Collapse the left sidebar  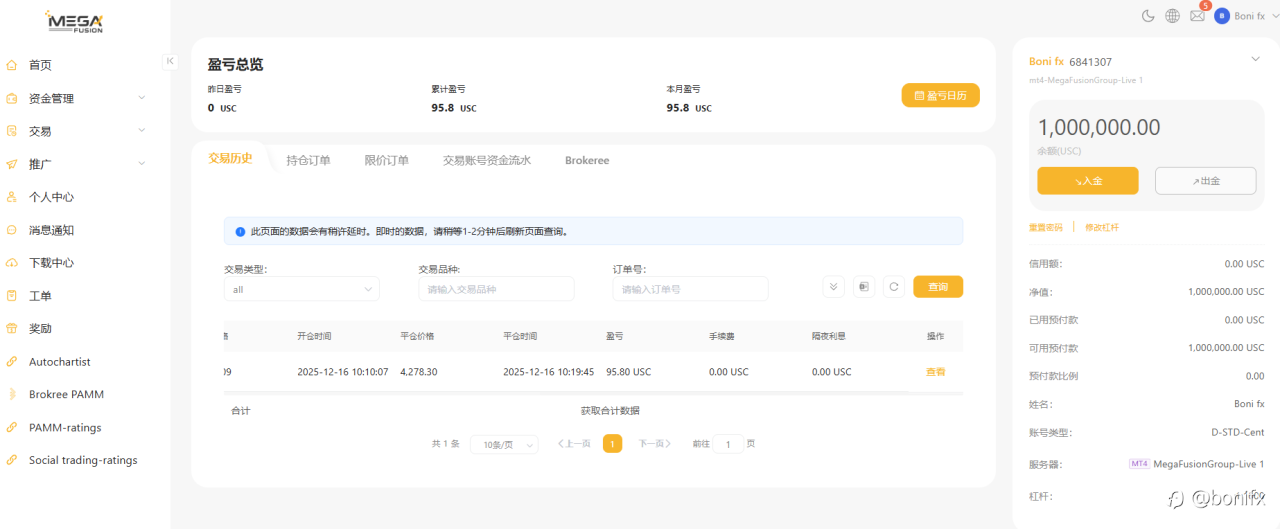pyautogui.click(x=170, y=61)
